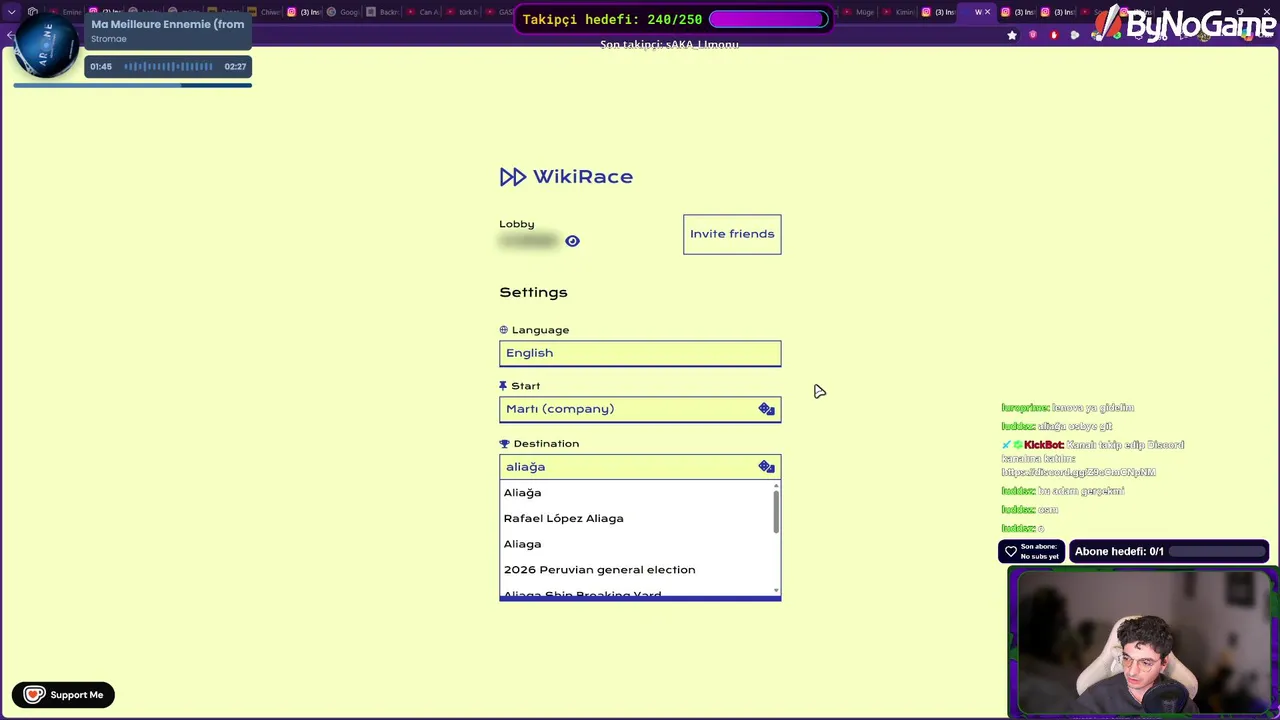1280x720 pixels.
Task: Open the Discord link in KickBot chat message
Action: [x=1078, y=472]
